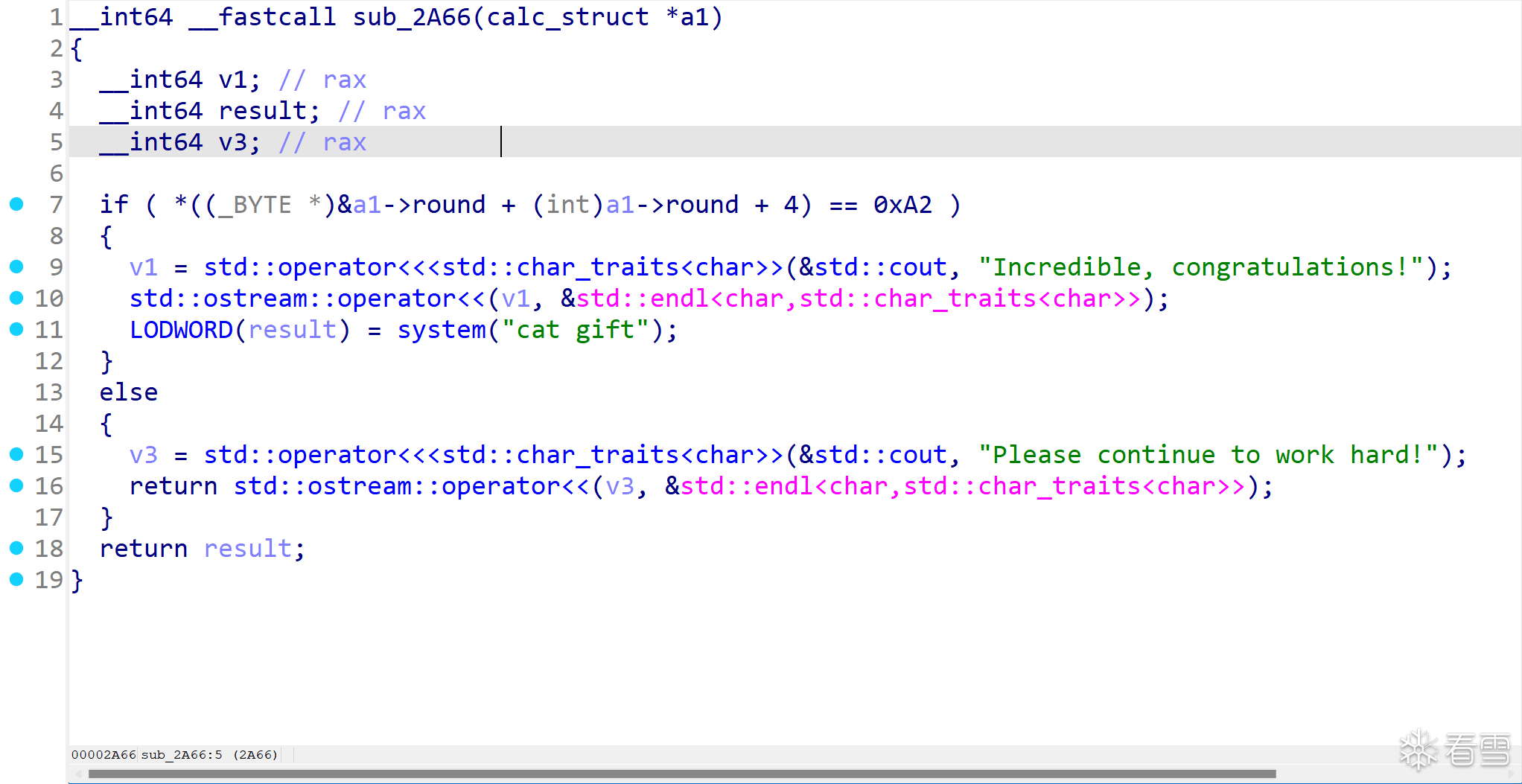The width and height of the screenshot is (1522, 784).
Task: Toggle breakpoint dot on line 10
Action: click(16, 298)
